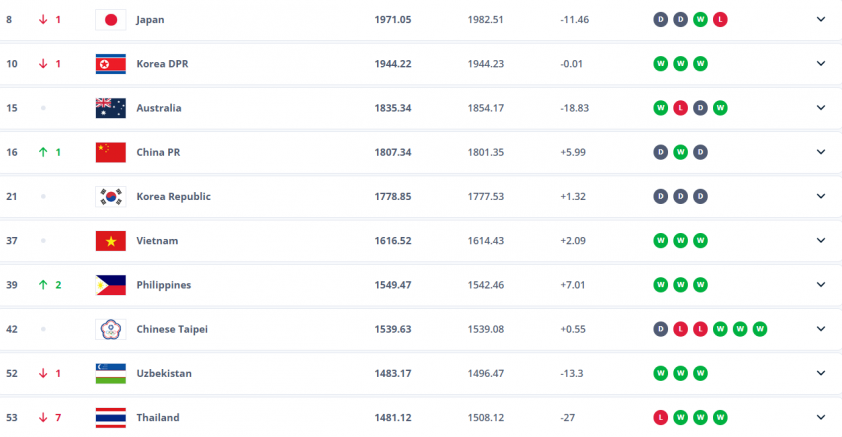Open the Chinese Taipei team name
This screenshot has width=842, height=437.
click(172, 329)
